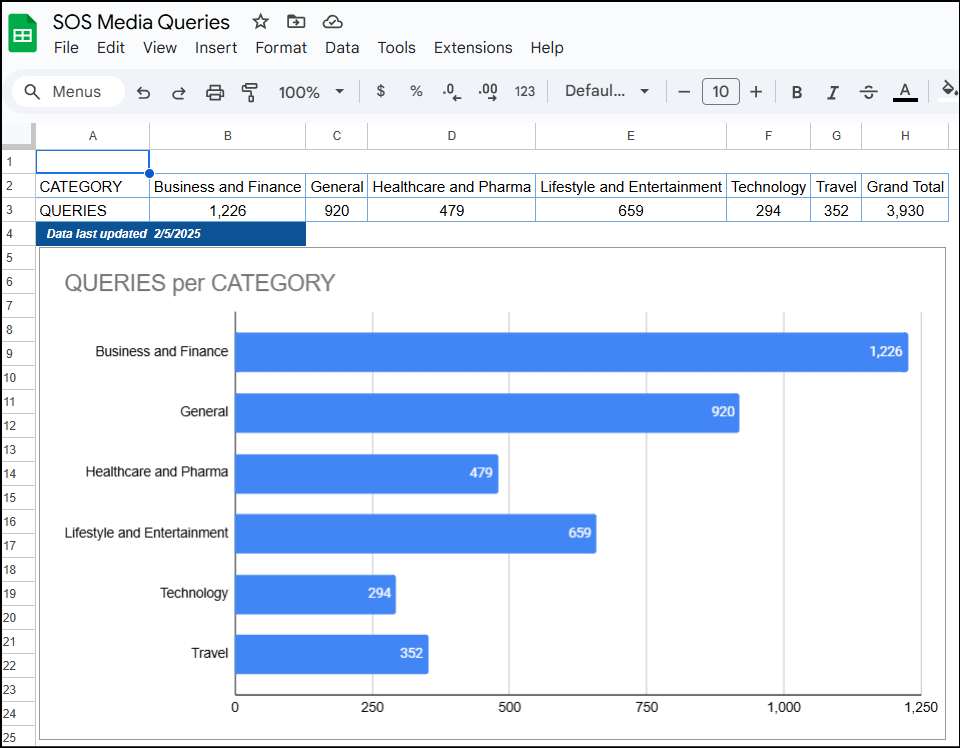960x748 pixels.
Task: Click the QUERIES cell in row 3
Action: pyautogui.click(x=92, y=210)
